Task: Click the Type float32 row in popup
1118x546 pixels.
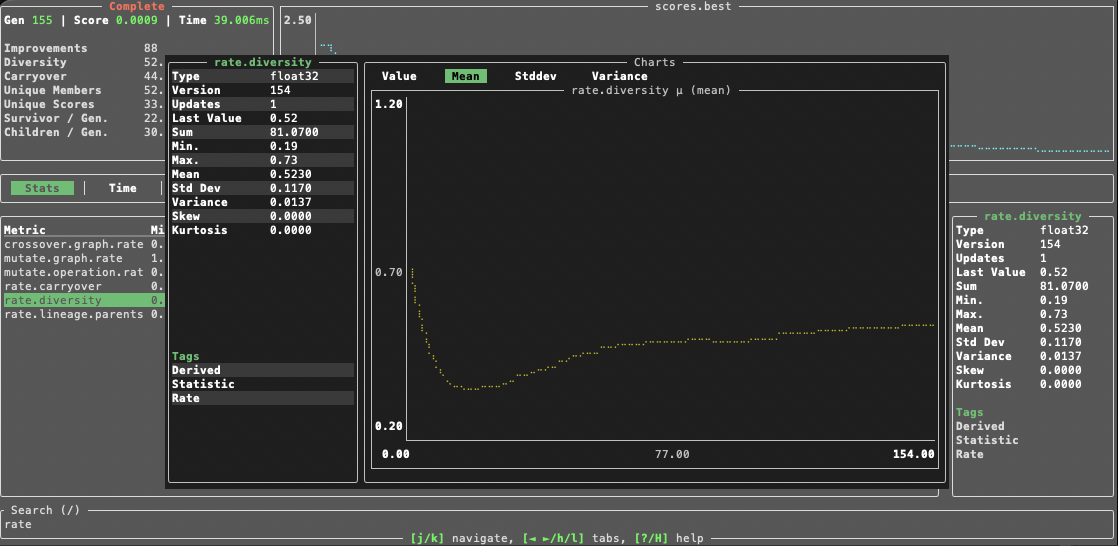Action: [262, 76]
